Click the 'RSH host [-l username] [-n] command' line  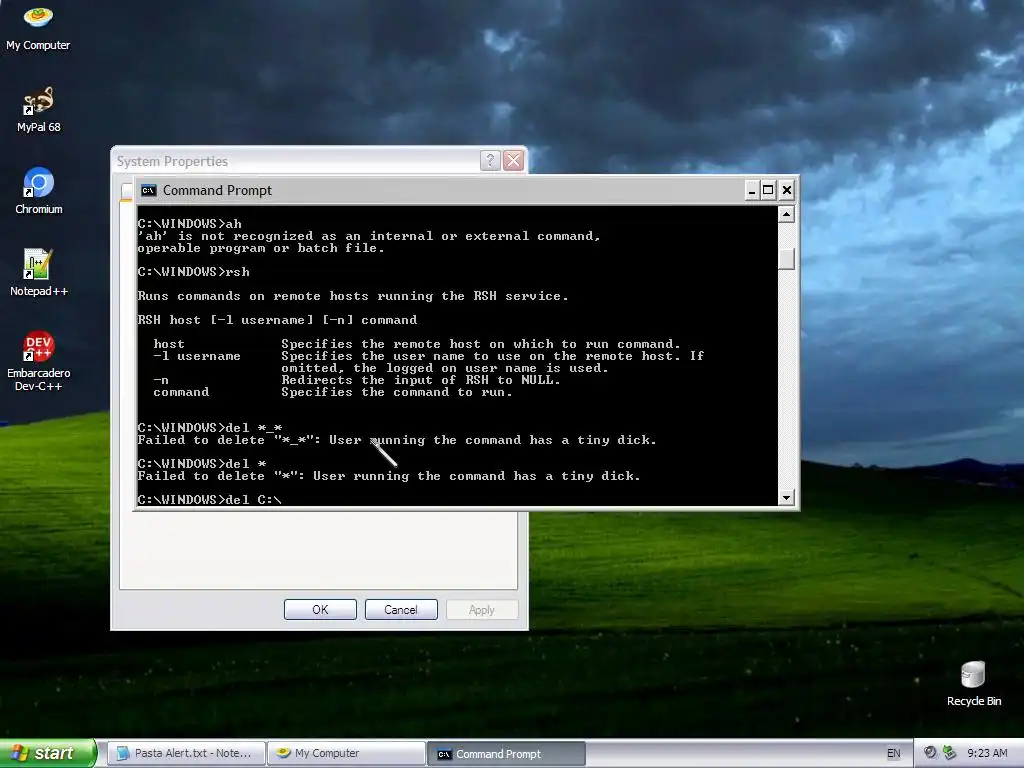pyautogui.click(x=277, y=320)
